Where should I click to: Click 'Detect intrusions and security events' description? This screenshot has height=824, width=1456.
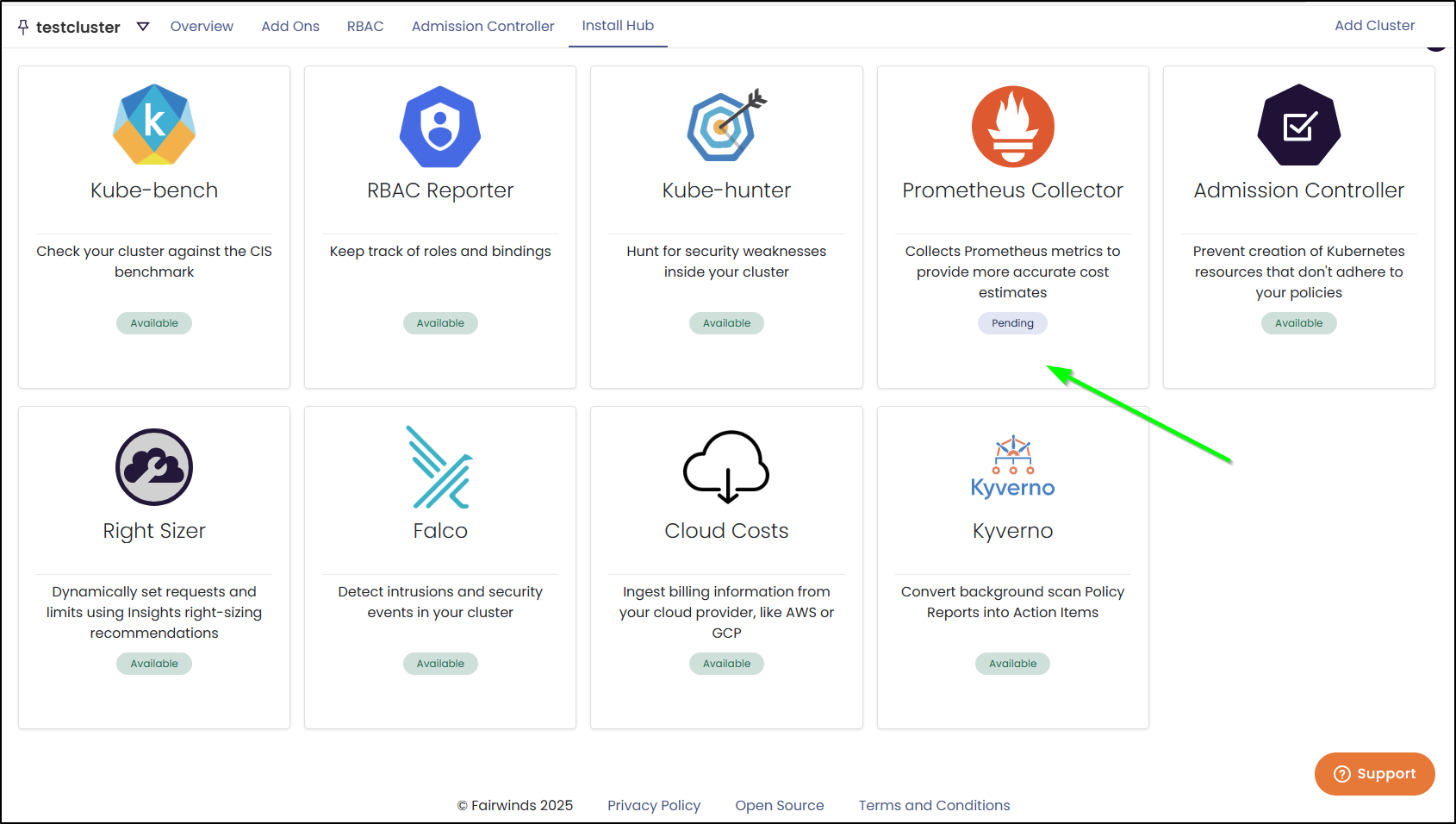pyautogui.click(x=440, y=602)
